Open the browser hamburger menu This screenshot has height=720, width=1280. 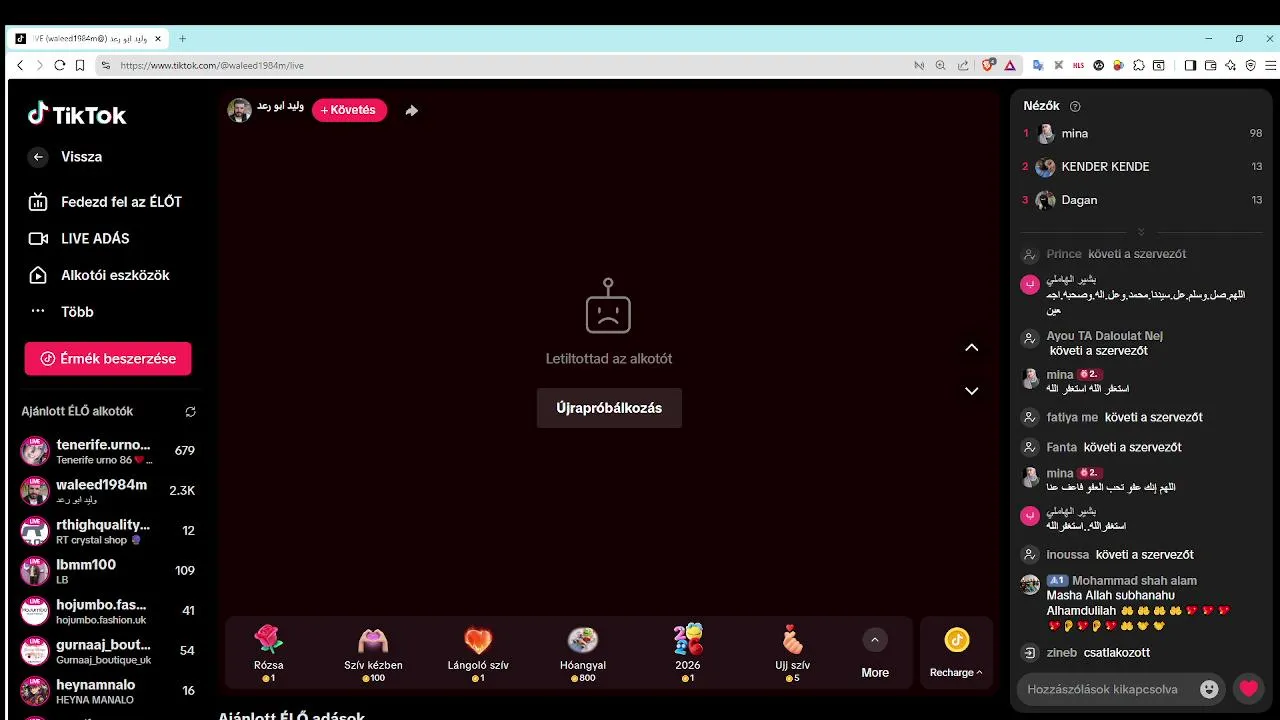point(1269,65)
